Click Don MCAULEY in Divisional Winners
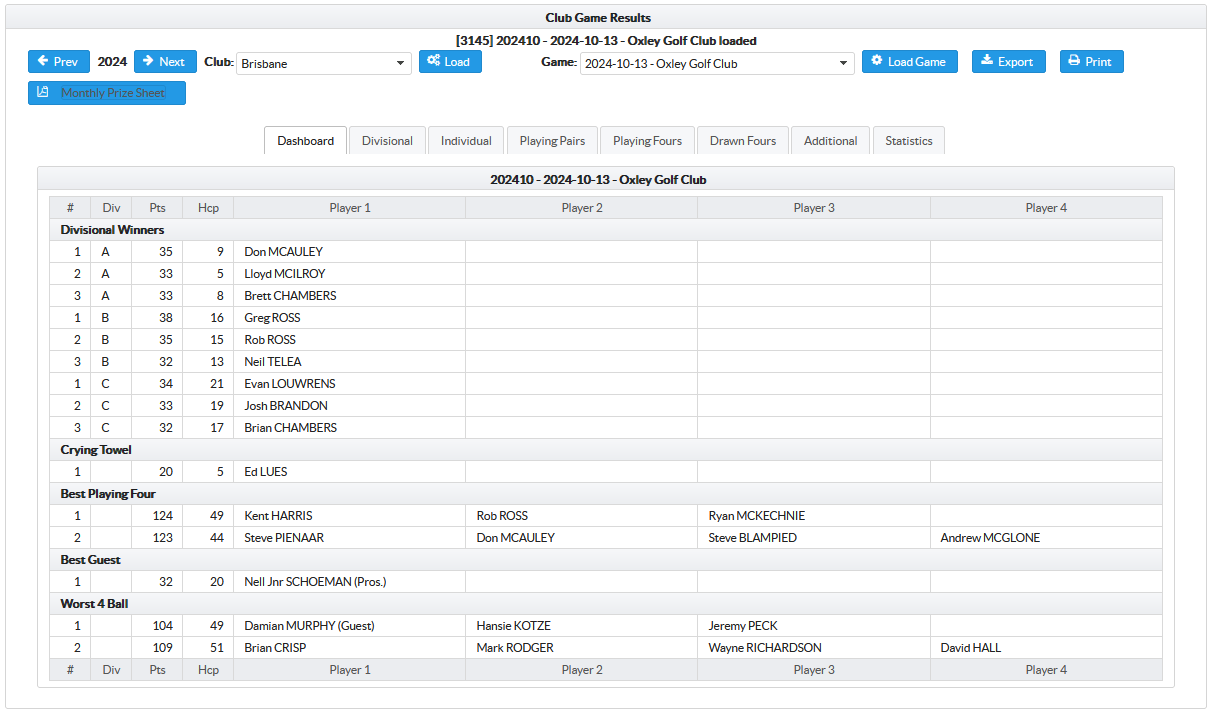Screen dimensions: 1214x716 pos(284,252)
